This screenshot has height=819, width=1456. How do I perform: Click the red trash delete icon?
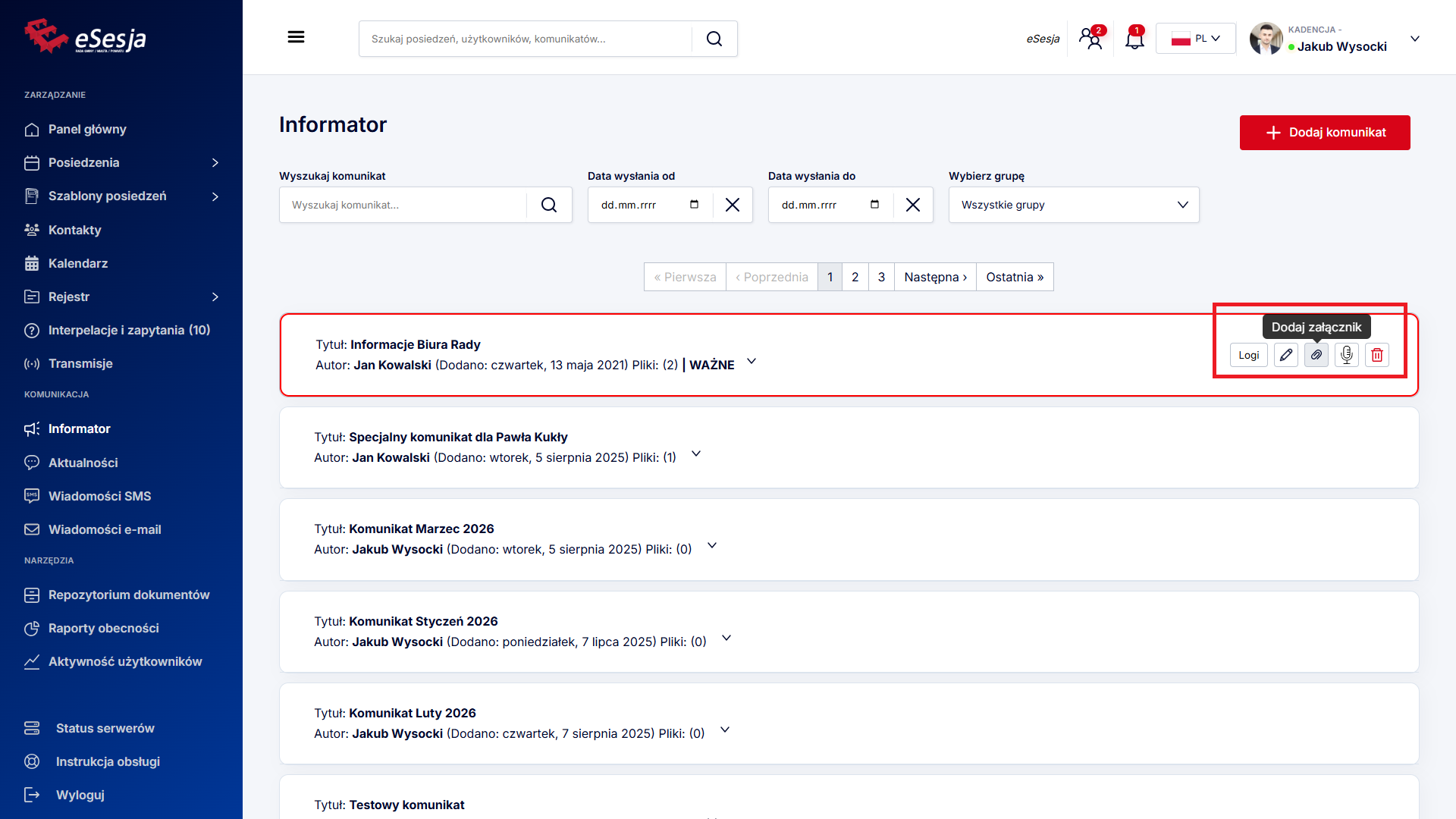1377,355
